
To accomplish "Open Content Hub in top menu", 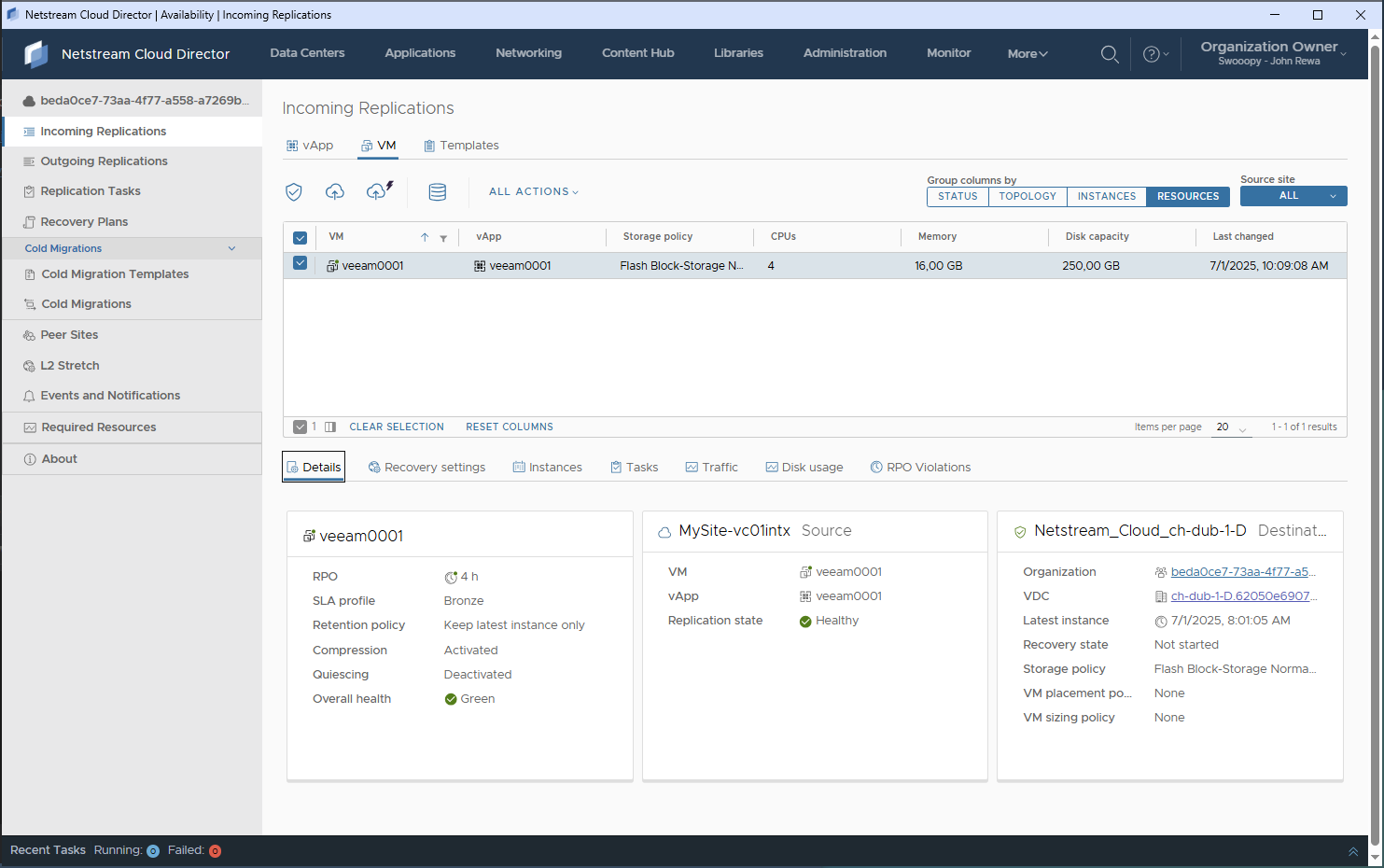I will (x=638, y=53).
